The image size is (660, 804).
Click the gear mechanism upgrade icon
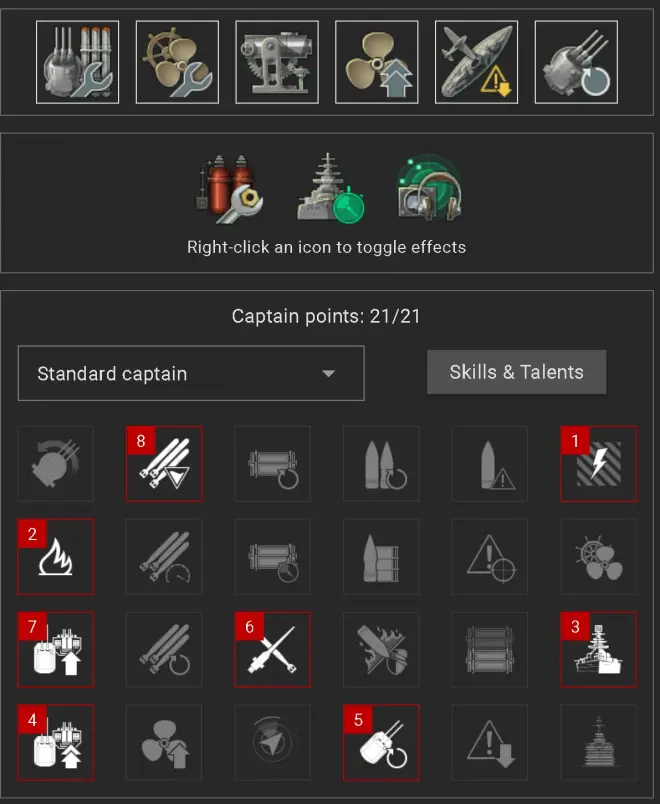click(x=277, y=62)
